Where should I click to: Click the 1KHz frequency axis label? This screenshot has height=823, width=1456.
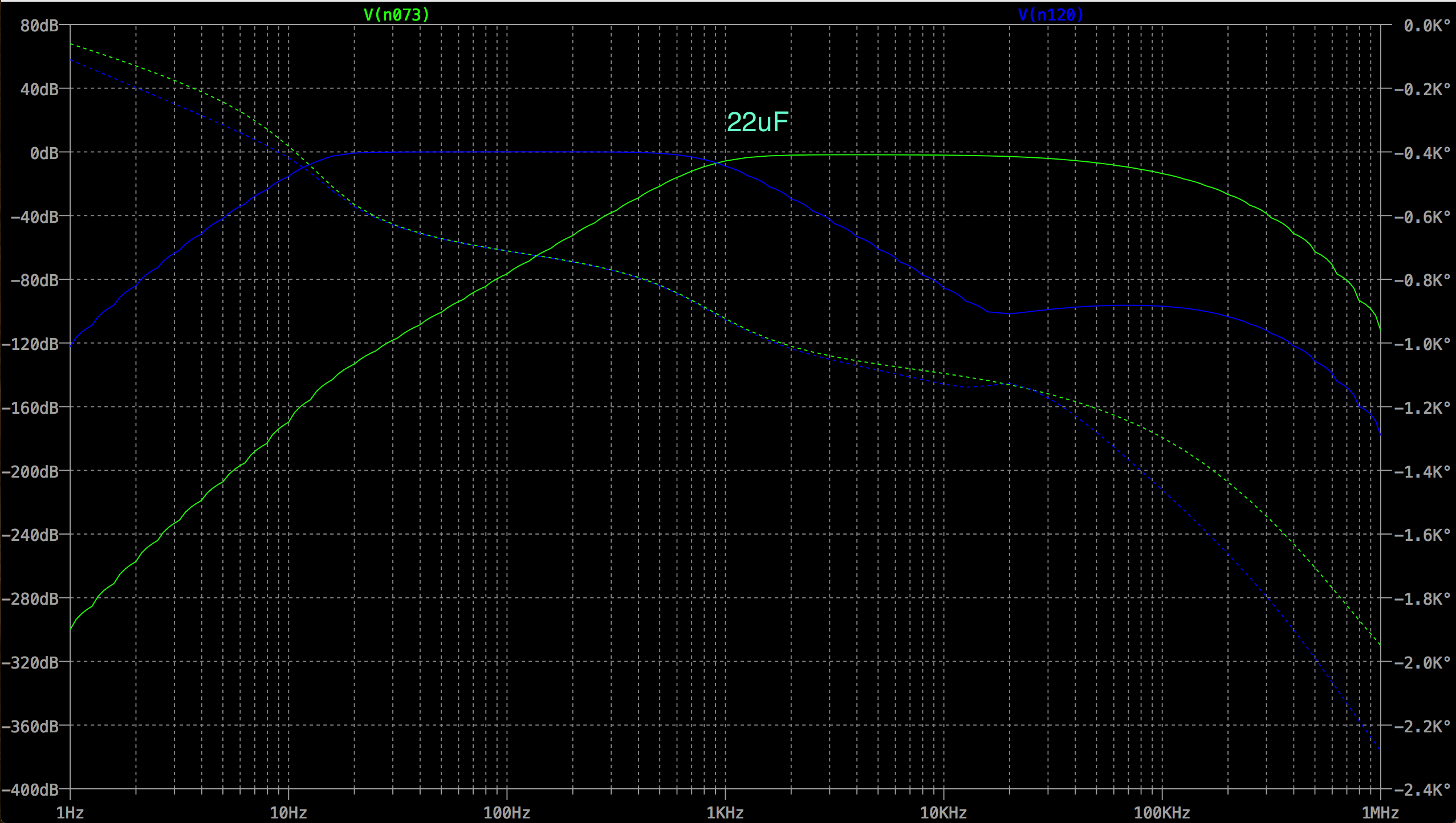click(x=725, y=813)
